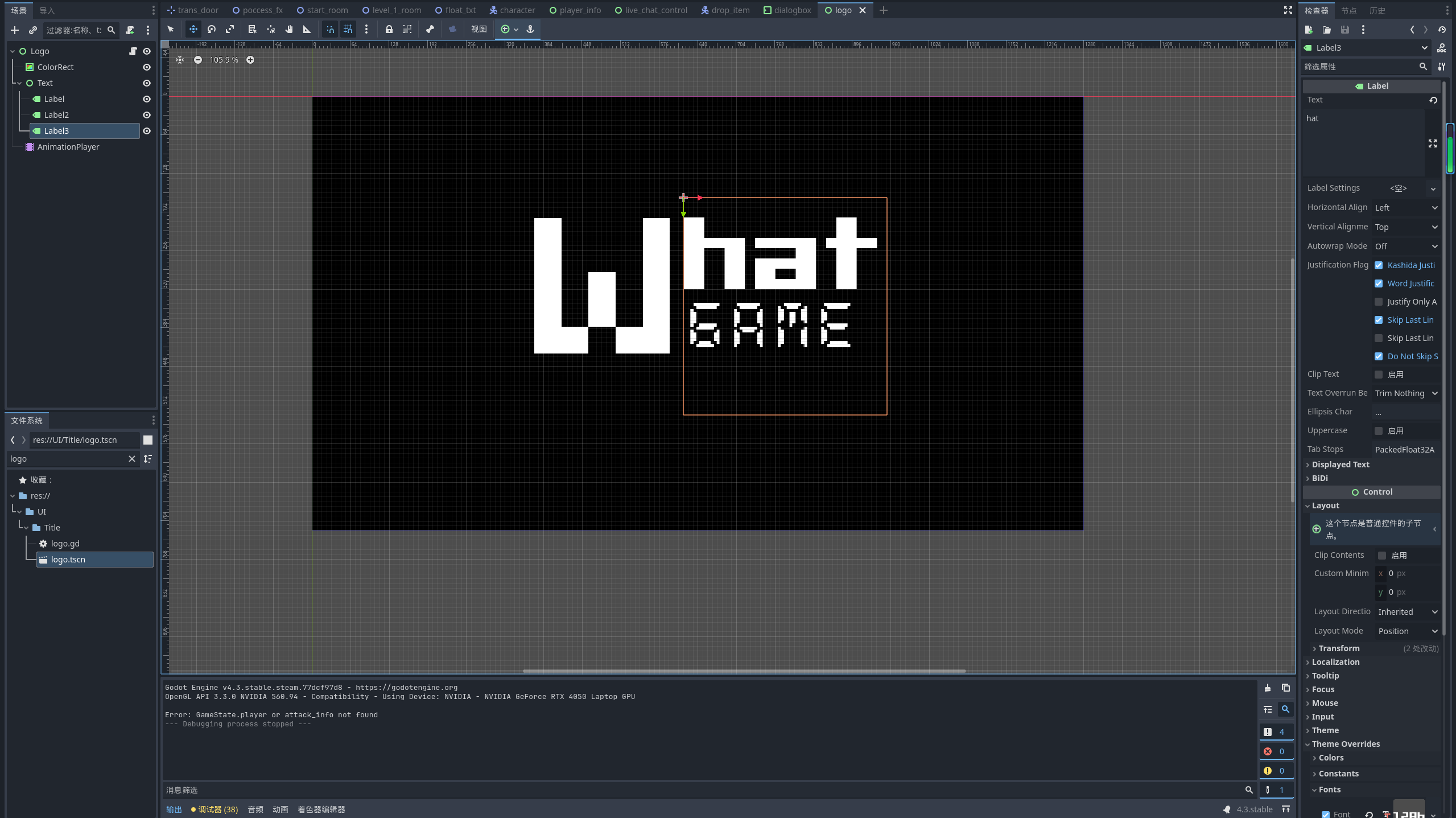Add a new child node

coord(15,30)
